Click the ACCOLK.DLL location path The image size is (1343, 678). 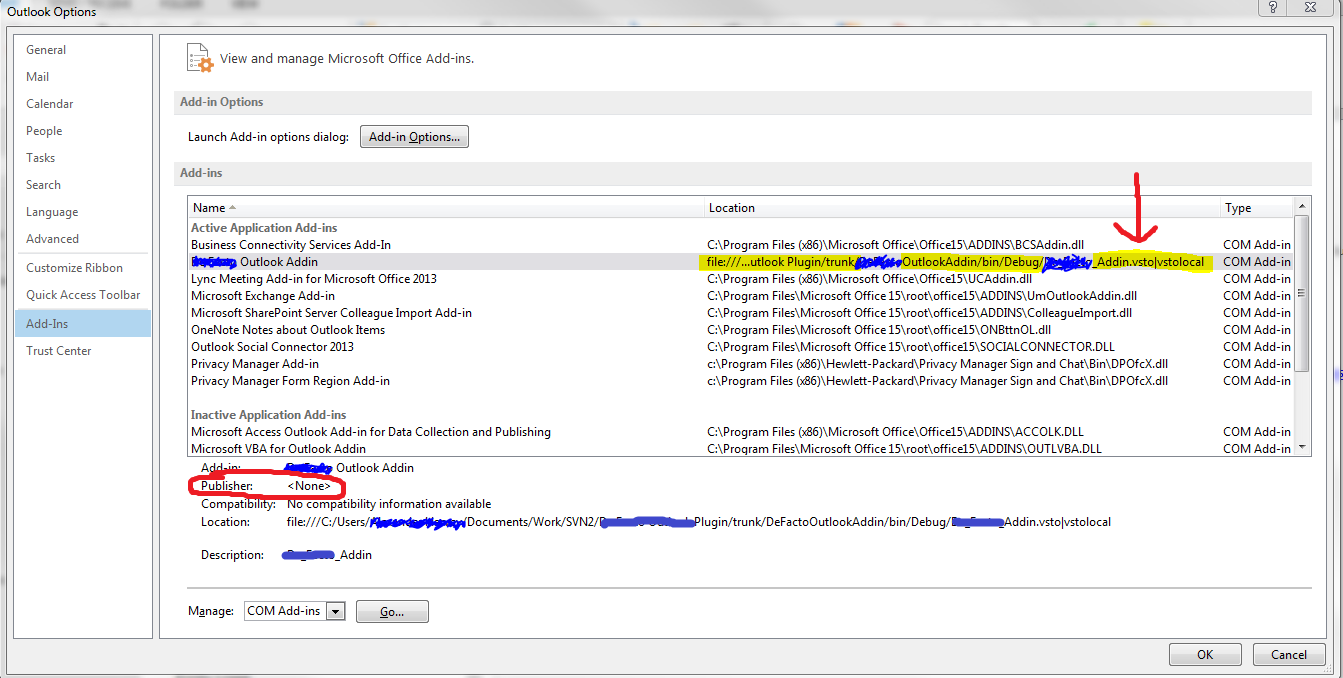pyautogui.click(x=894, y=432)
